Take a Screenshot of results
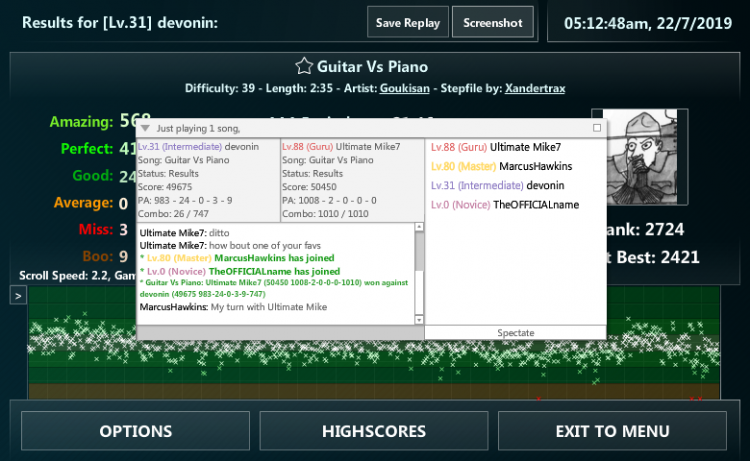 coord(492,22)
